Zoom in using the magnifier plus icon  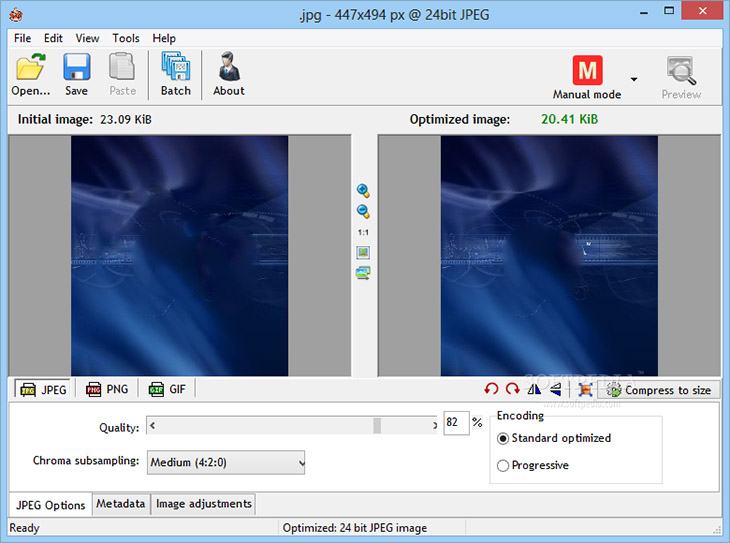click(x=363, y=190)
